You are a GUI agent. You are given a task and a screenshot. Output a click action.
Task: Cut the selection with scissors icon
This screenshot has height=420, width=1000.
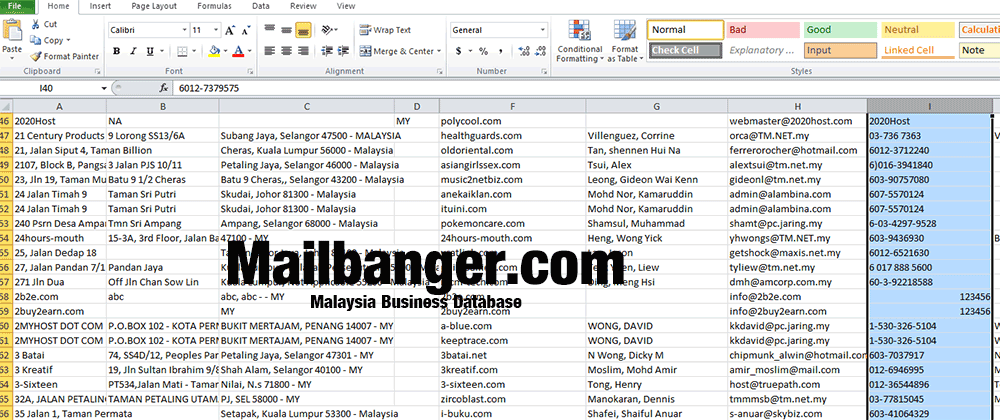[34, 24]
